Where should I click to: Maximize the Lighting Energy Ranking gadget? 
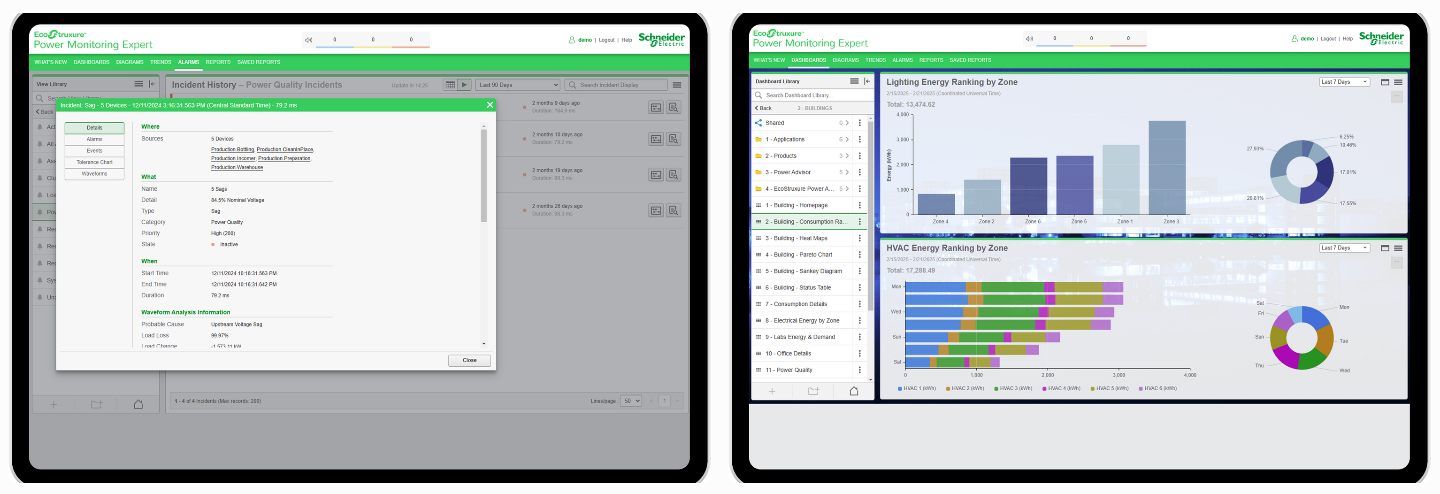[1385, 82]
